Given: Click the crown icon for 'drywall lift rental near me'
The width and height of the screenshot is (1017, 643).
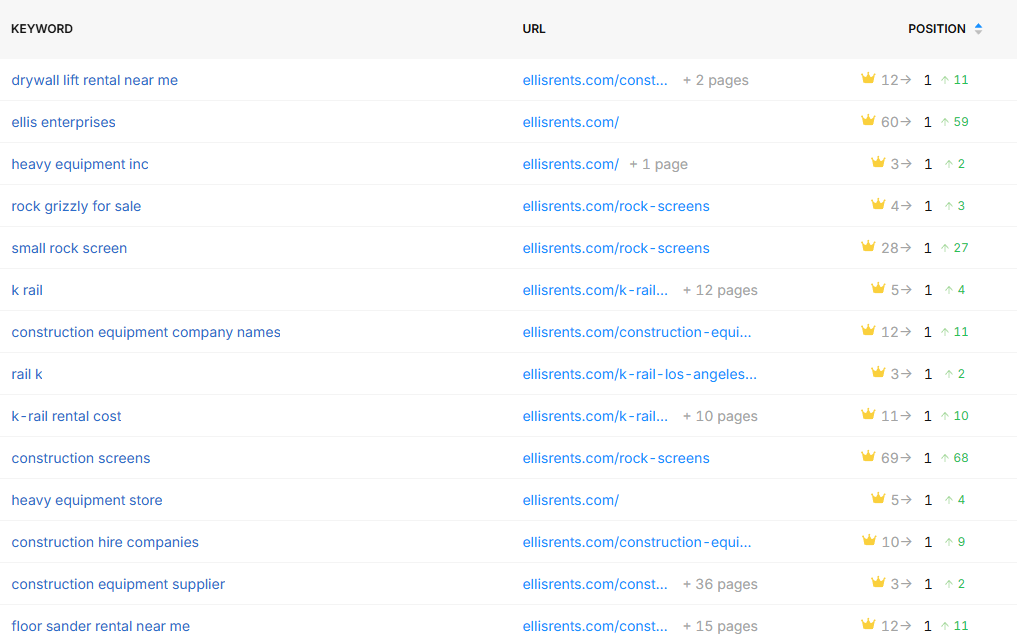Looking at the screenshot, I should [x=868, y=79].
